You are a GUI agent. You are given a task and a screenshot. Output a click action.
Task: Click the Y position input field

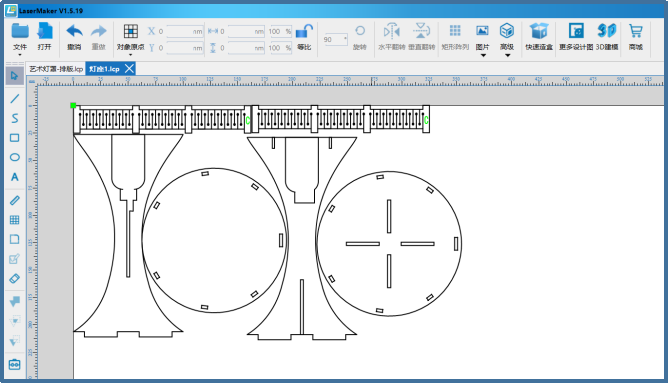click(x=184, y=48)
